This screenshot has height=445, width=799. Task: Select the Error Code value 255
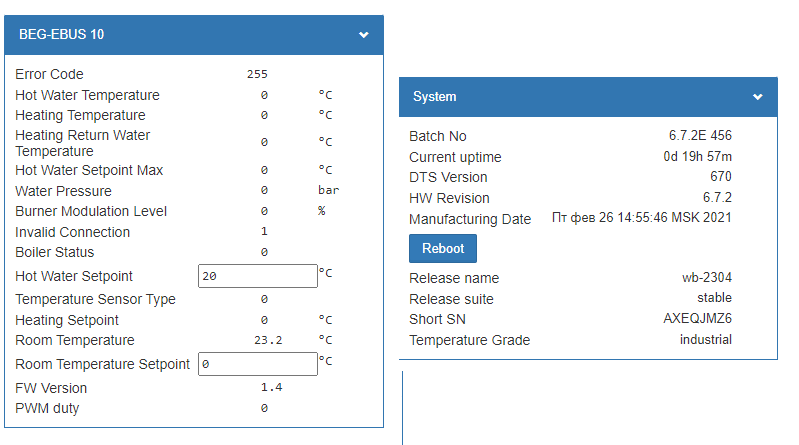(x=257, y=74)
